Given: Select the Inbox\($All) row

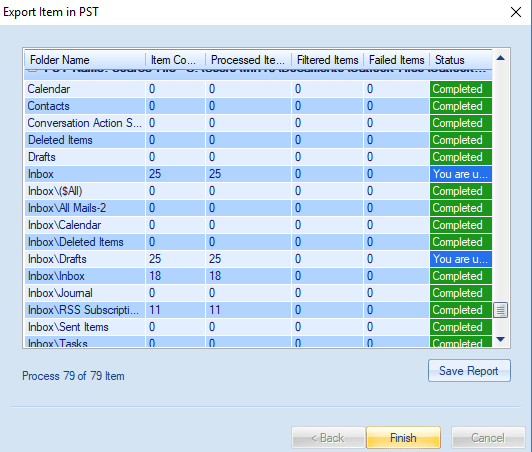Looking at the screenshot, I should click(258, 191).
